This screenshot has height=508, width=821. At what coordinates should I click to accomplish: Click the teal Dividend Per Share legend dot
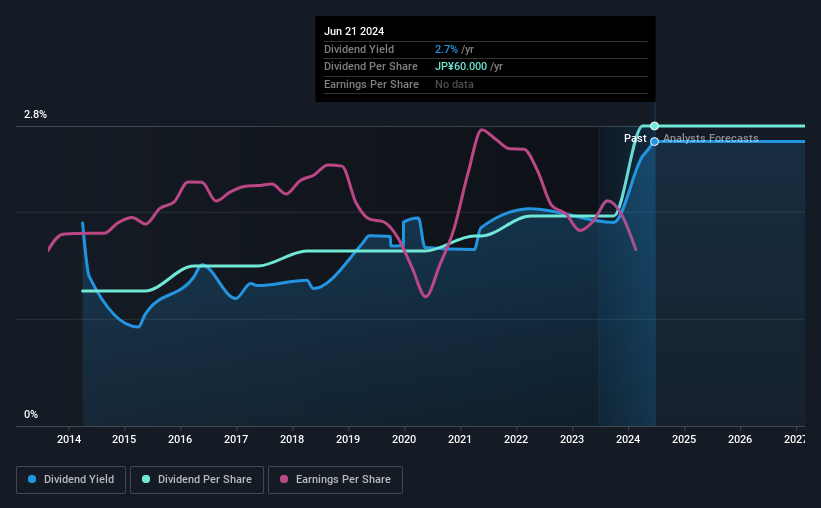(x=146, y=479)
